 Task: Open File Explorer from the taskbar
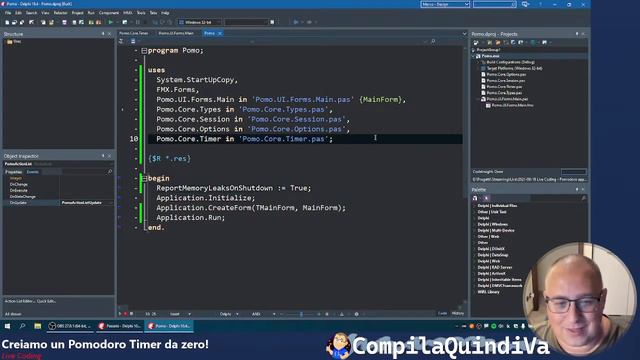tap(38, 326)
